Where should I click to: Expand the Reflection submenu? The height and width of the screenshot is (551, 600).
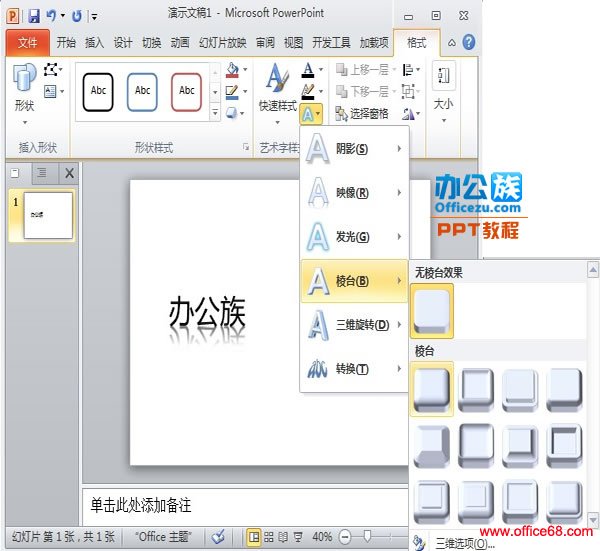[x=399, y=192]
